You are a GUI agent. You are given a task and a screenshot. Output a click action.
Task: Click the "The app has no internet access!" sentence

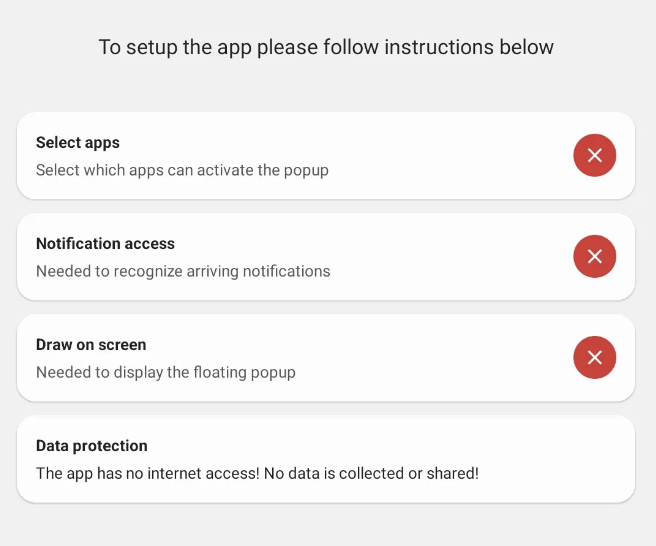pos(147,473)
